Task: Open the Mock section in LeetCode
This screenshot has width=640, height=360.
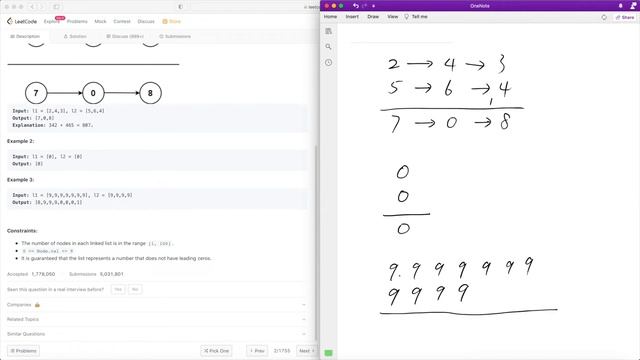Action: coord(100,22)
